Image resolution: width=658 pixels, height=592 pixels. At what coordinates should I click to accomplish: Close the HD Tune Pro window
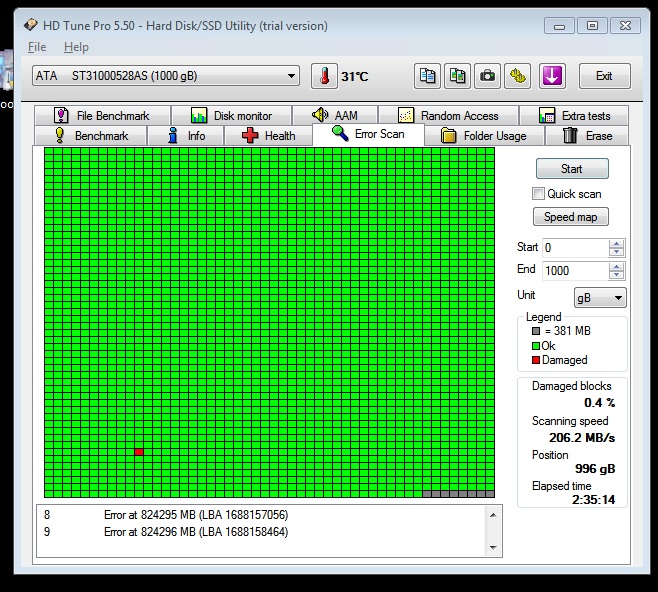625,26
